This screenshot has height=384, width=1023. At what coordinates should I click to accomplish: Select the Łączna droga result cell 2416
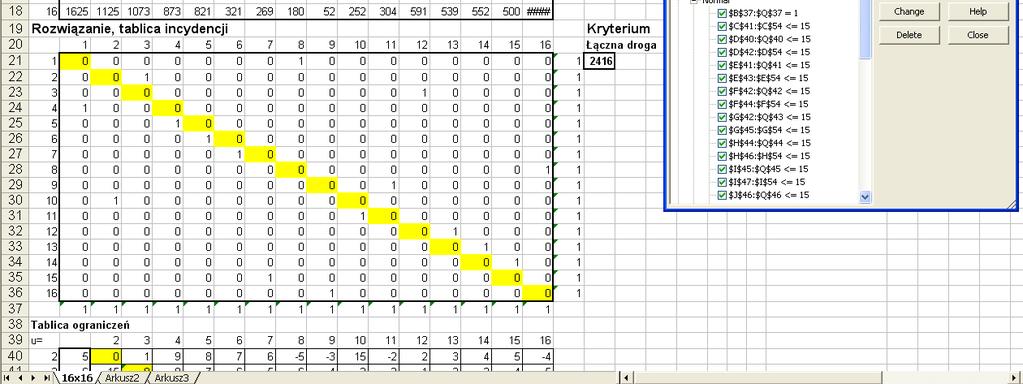click(x=600, y=61)
